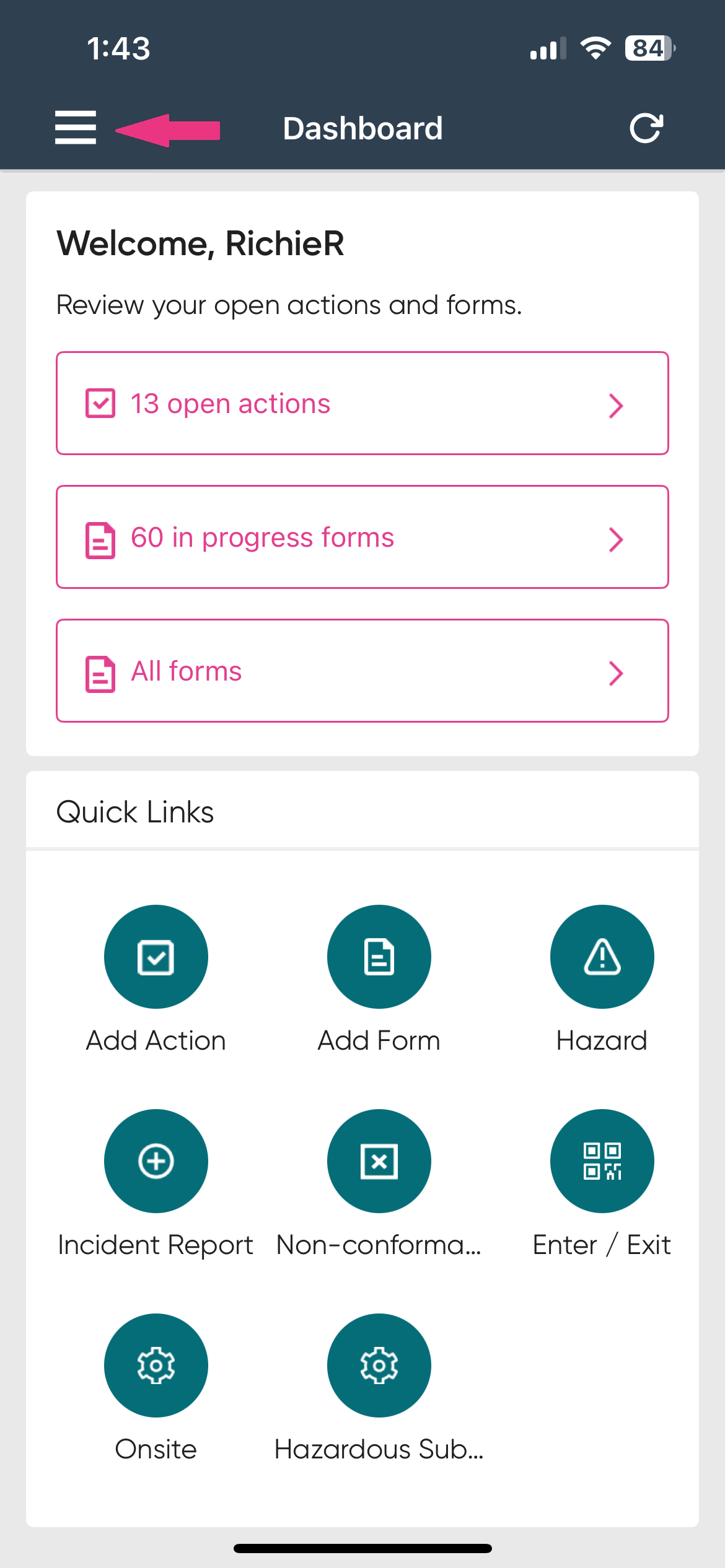Viewport: 725px width, 1568px height.
Task: Open the Hazard warning icon
Action: click(602, 957)
